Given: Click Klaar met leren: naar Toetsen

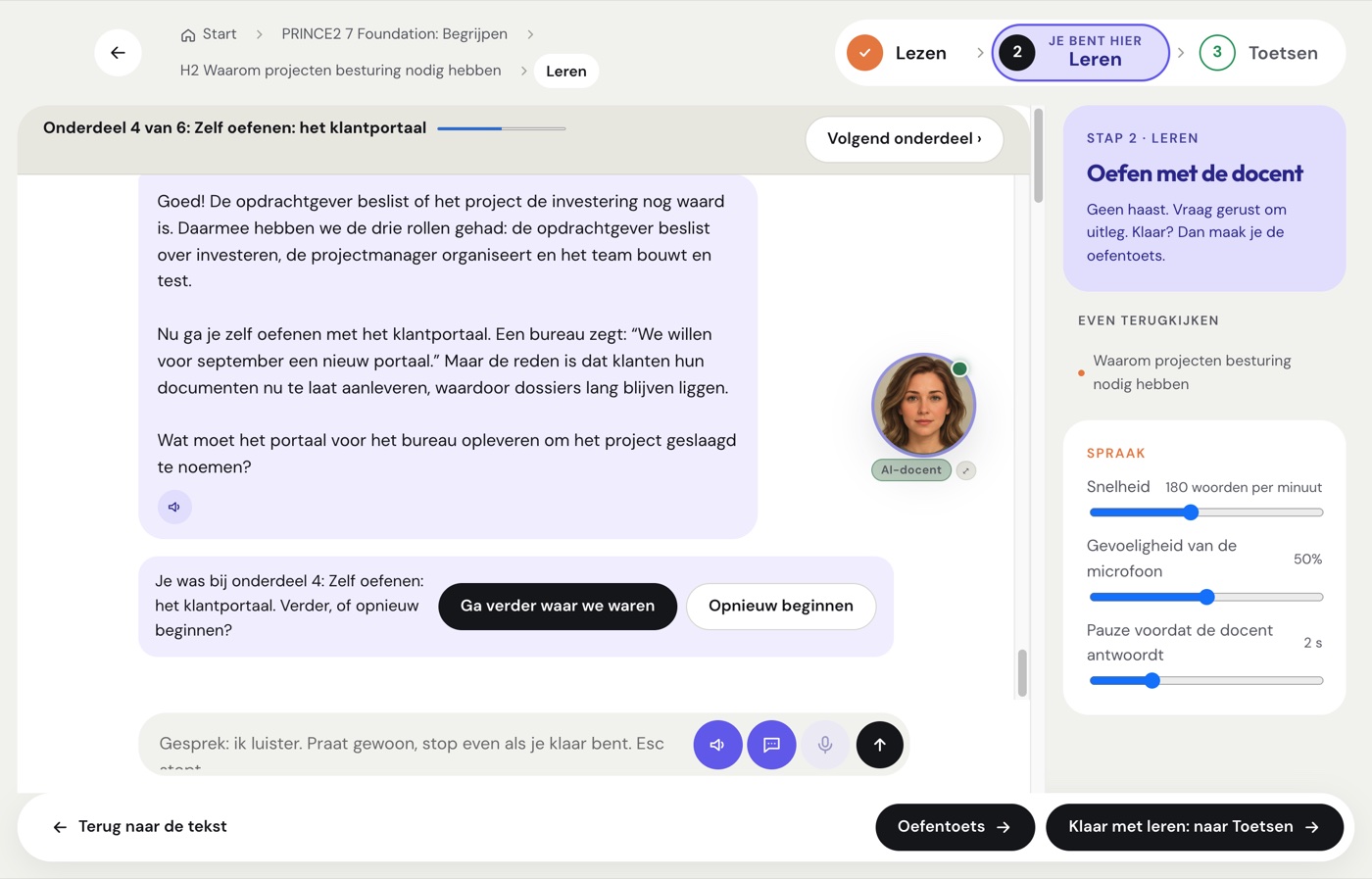Looking at the screenshot, I should 1195,827.
